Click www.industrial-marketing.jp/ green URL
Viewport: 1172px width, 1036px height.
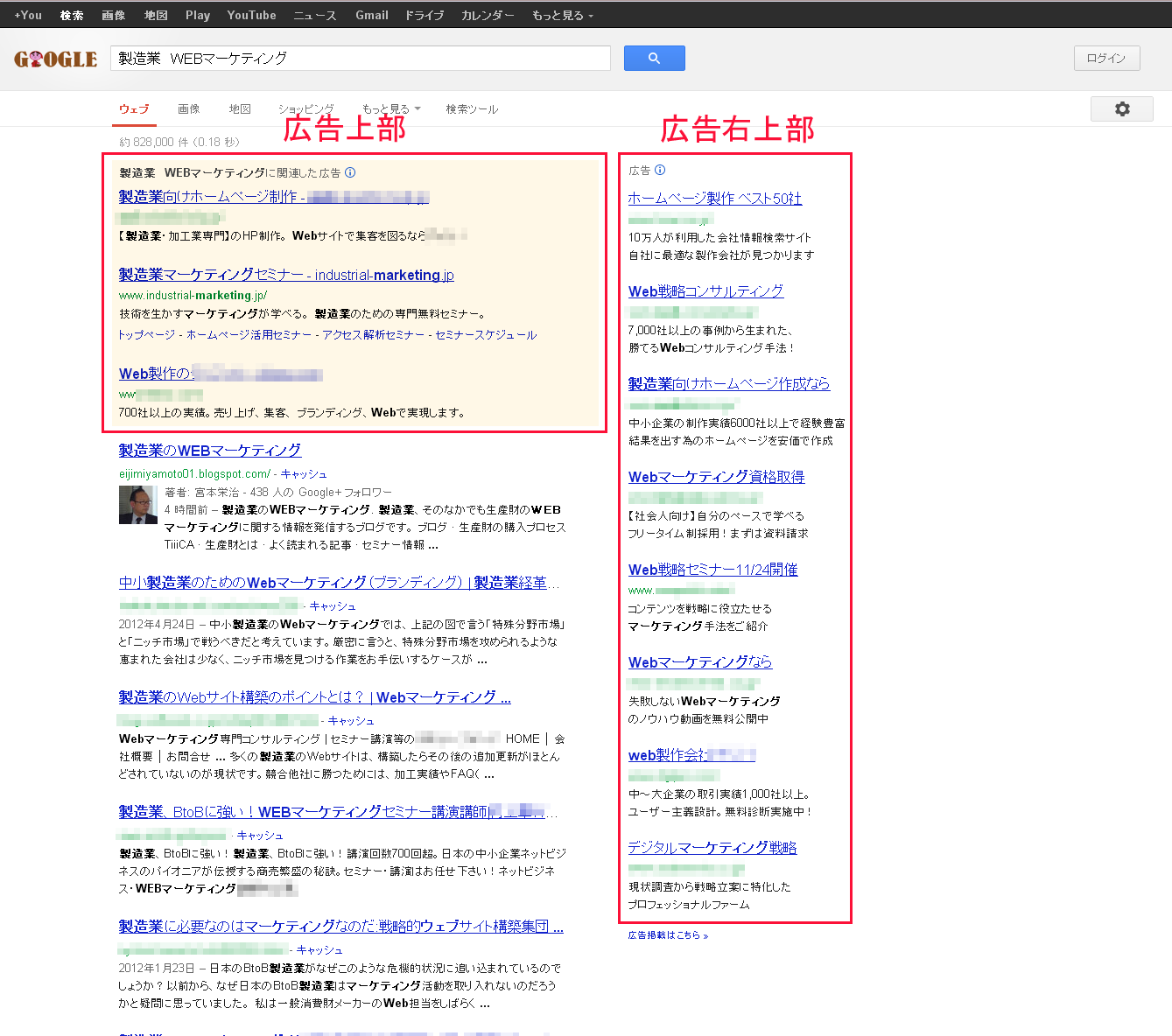point(193,296)
